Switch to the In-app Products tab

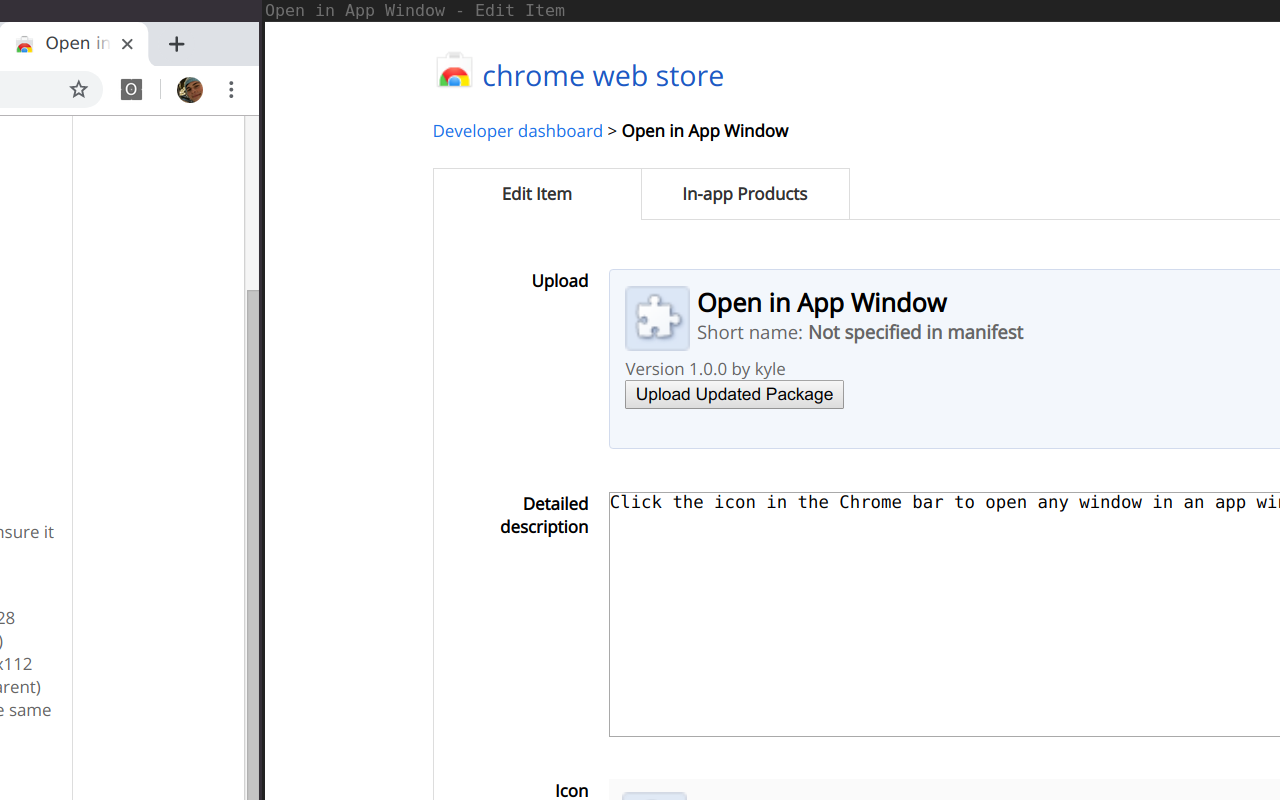pos(744,193)
